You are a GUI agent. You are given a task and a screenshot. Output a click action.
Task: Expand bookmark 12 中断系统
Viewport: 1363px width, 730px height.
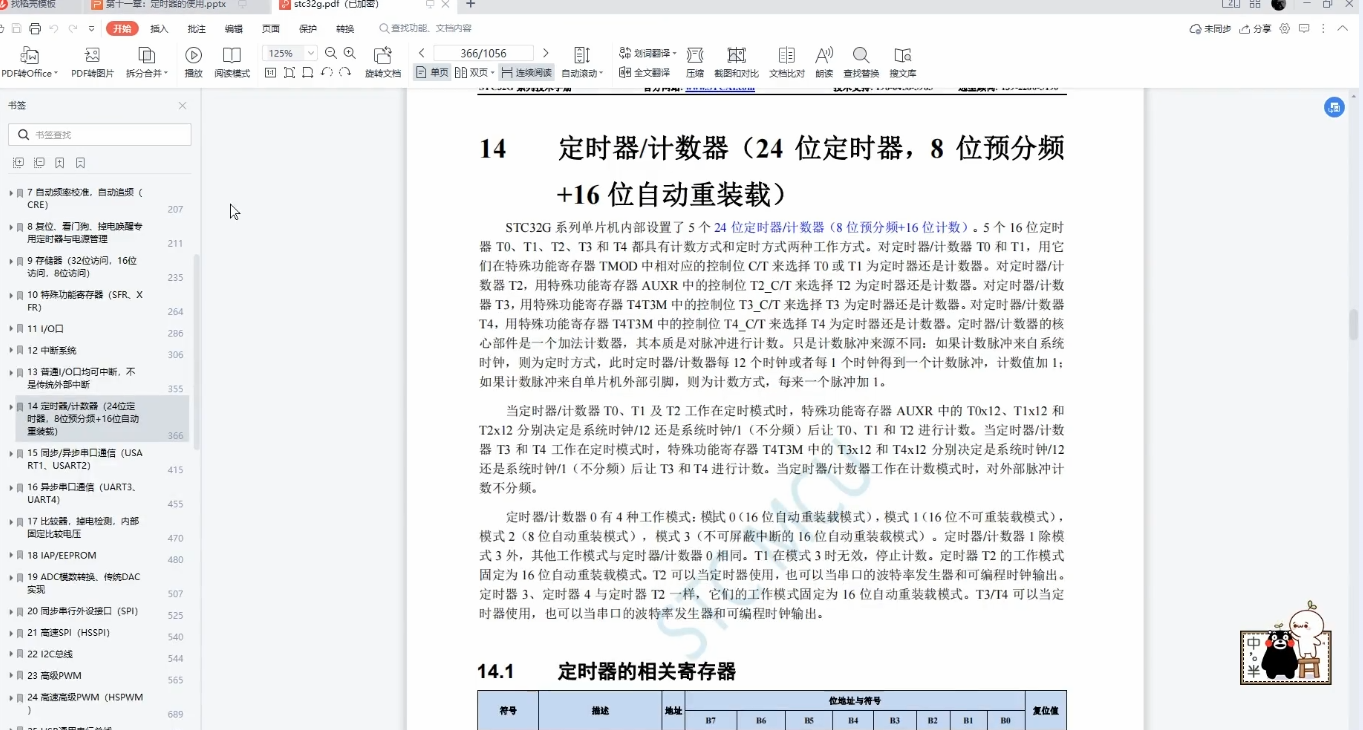coord(11,351)
